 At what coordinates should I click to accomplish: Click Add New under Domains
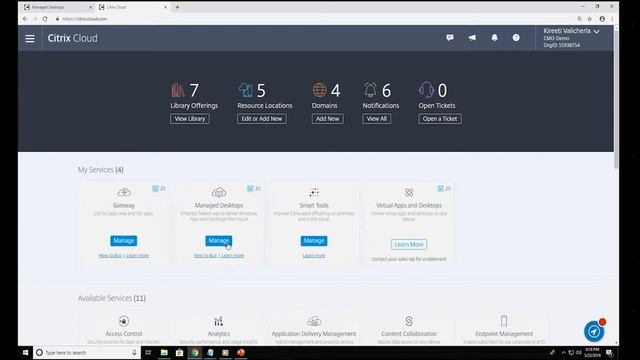(x=327, y=119)
